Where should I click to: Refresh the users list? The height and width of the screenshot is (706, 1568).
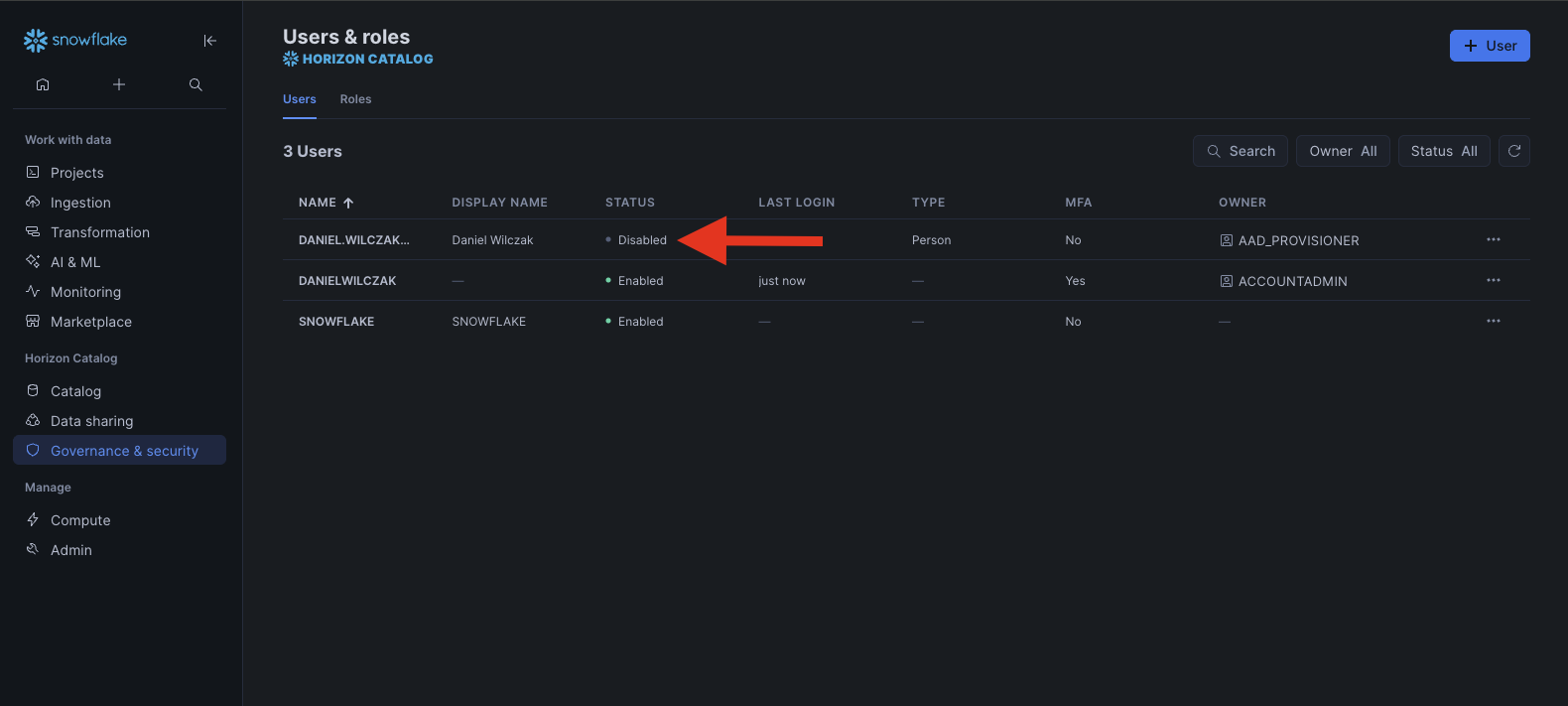1513,151
